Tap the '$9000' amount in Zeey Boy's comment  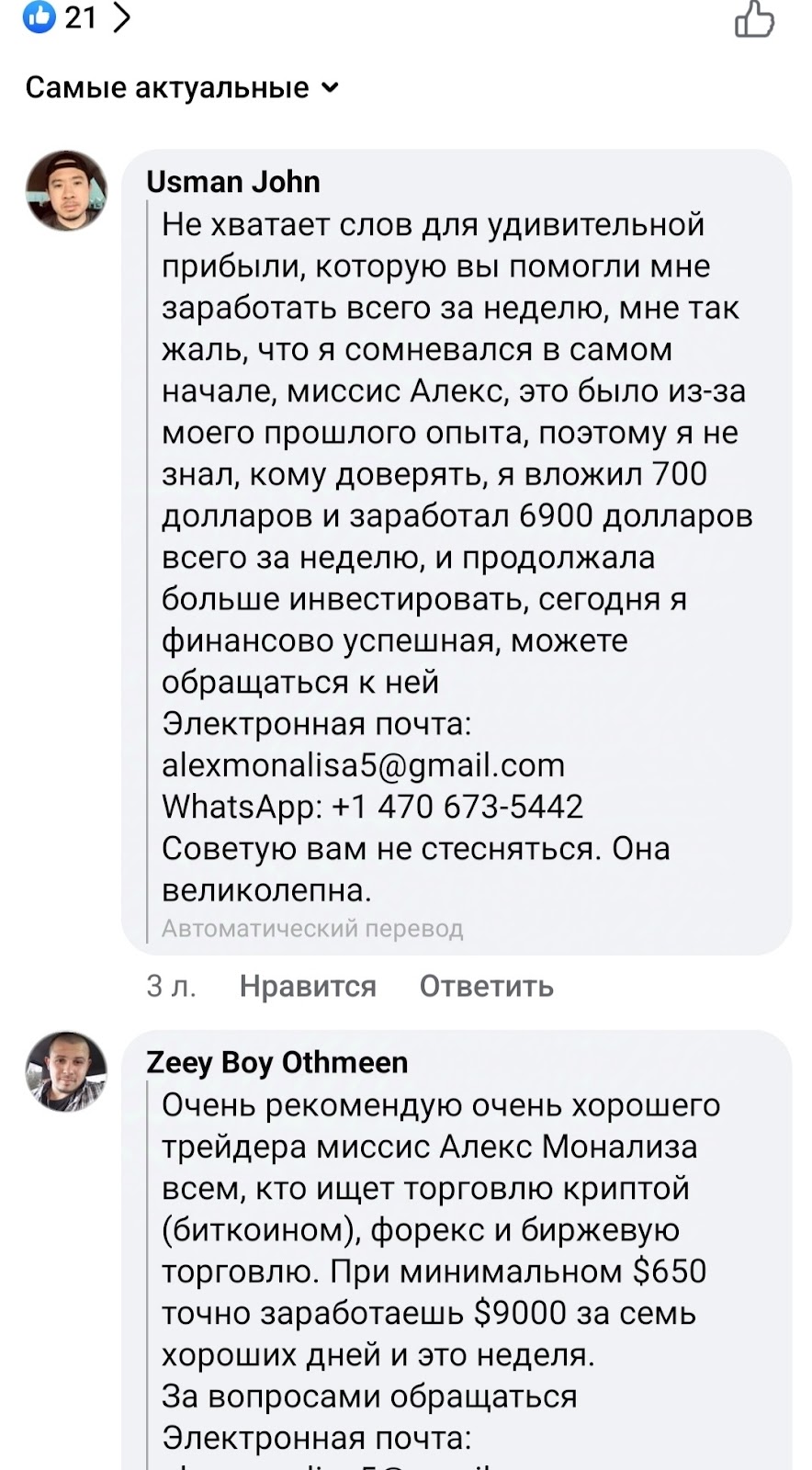(x=520, y=1313)
